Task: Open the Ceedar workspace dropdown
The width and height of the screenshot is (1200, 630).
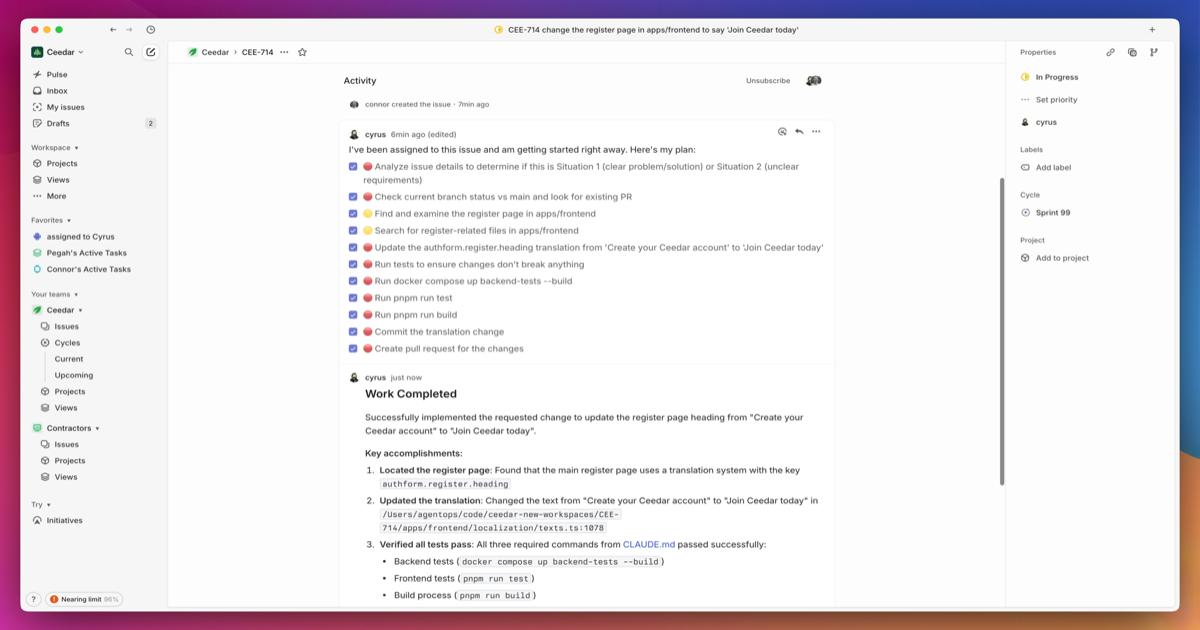Action: 58,52
